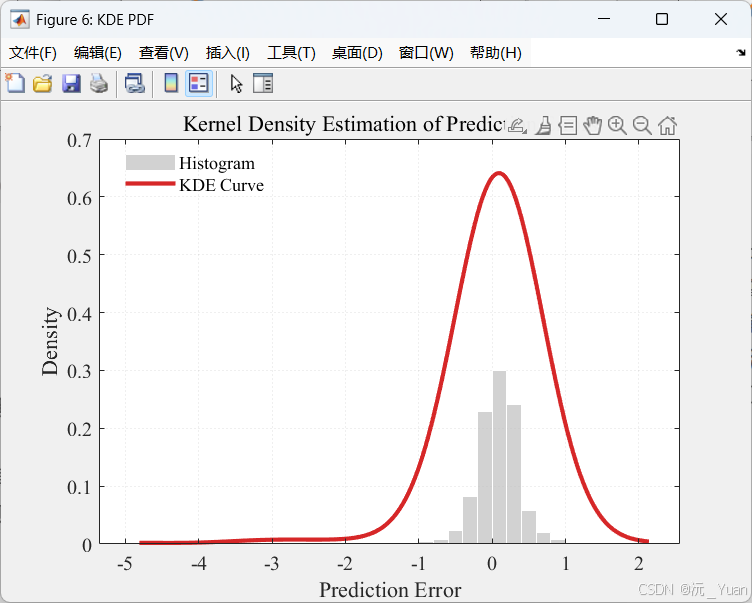Screen dimensions: 752x603
Task: Open a file with the folder icon
Action: pos(43,83)
